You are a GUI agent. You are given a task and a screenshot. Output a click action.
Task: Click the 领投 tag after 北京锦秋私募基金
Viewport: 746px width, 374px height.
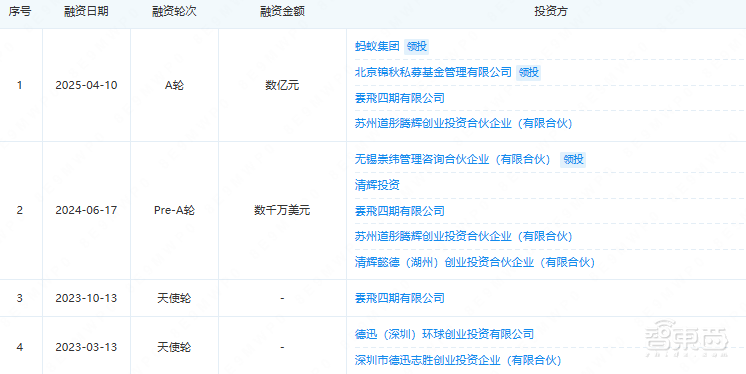(x=529, y=72)
